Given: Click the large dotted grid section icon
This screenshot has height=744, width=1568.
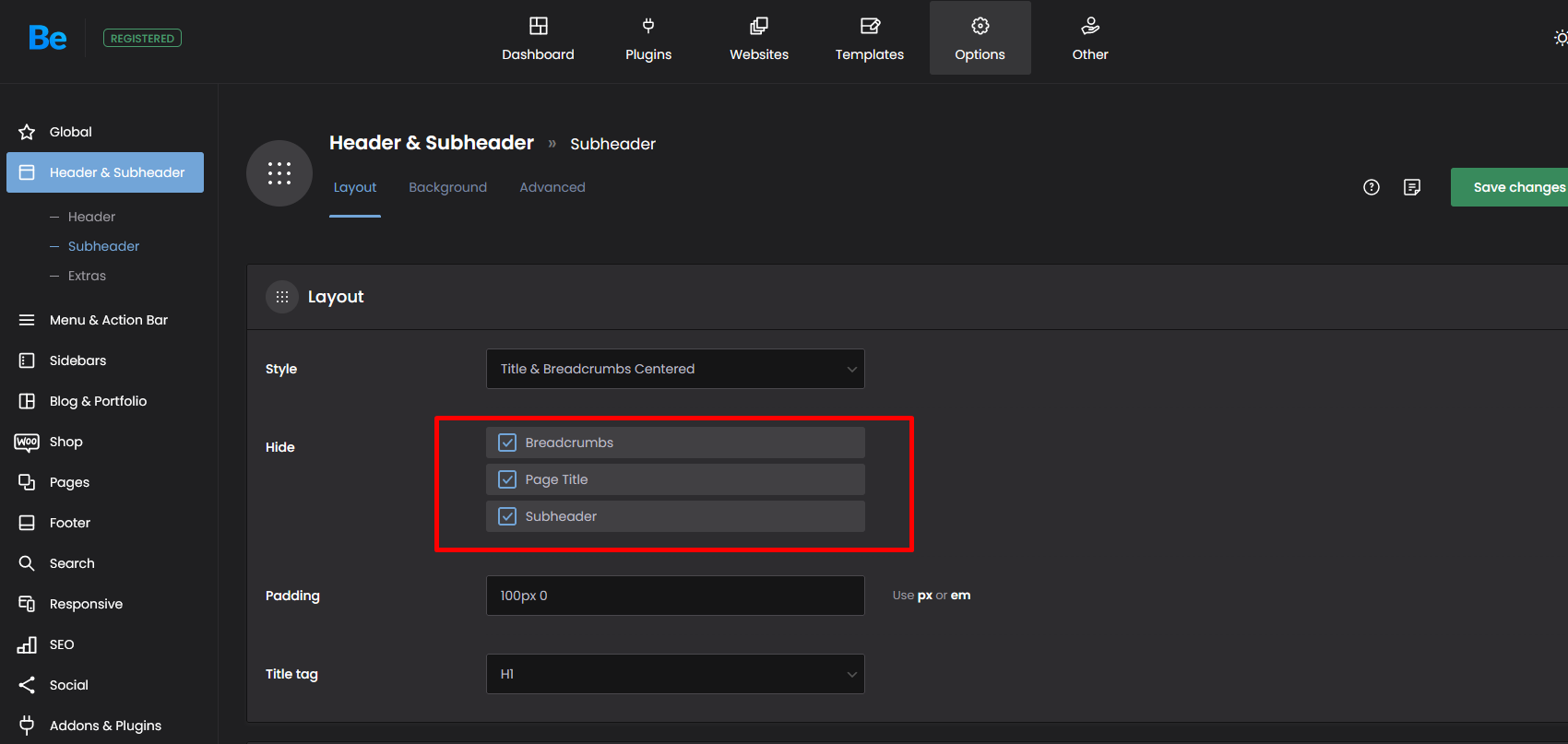Looking at the screenshot, I should coord(279,173).
